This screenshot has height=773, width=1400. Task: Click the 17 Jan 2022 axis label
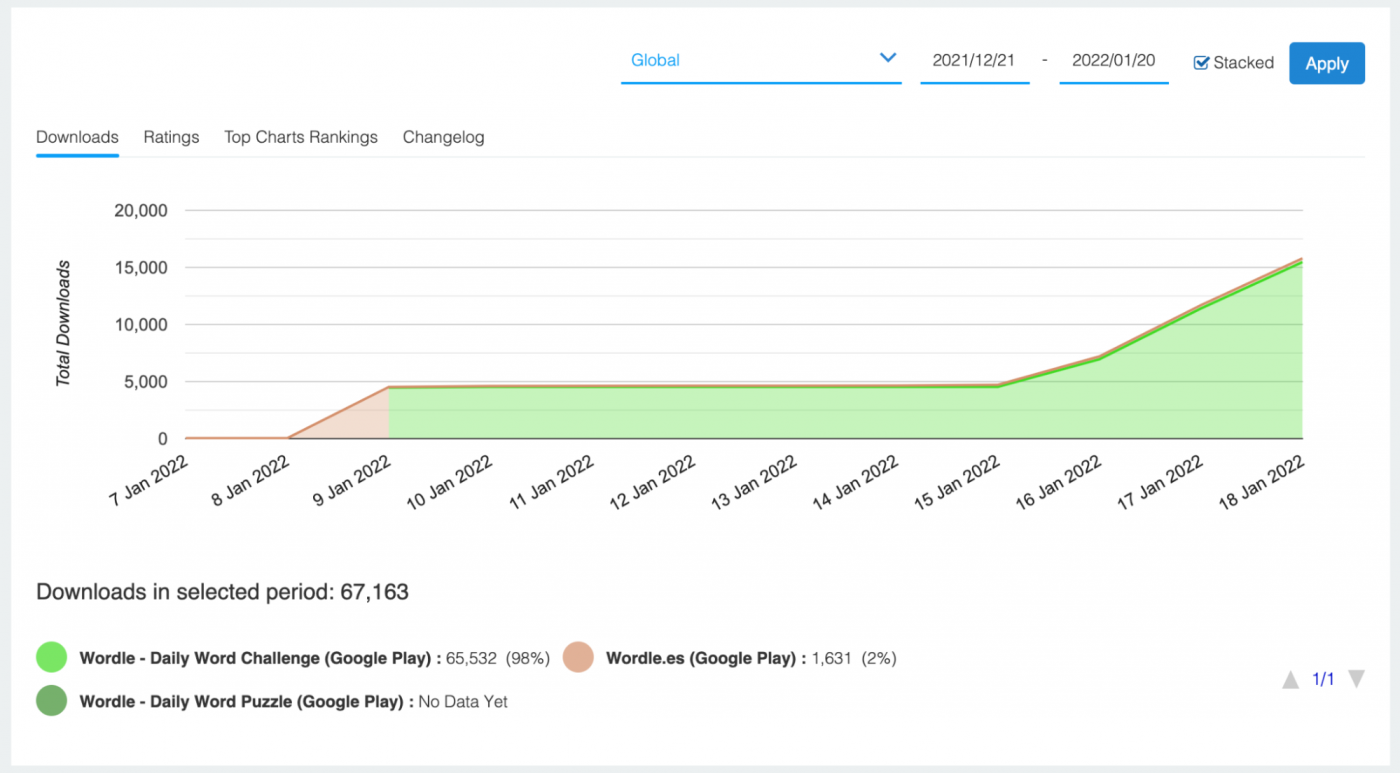[1160, 481]
